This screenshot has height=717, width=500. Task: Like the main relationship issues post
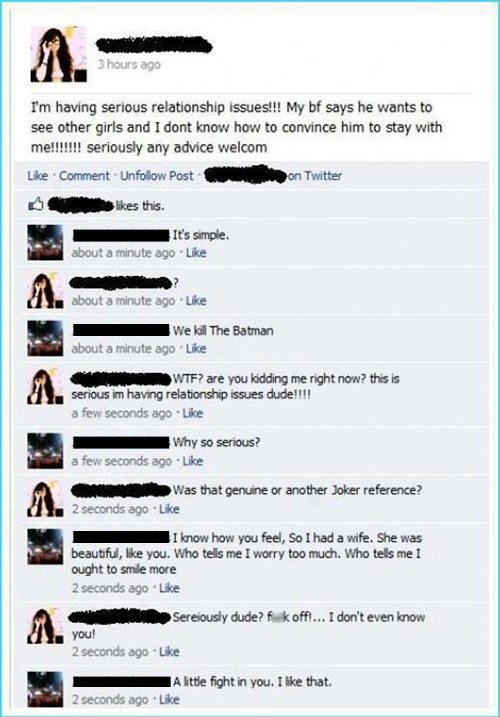point(38,176)
